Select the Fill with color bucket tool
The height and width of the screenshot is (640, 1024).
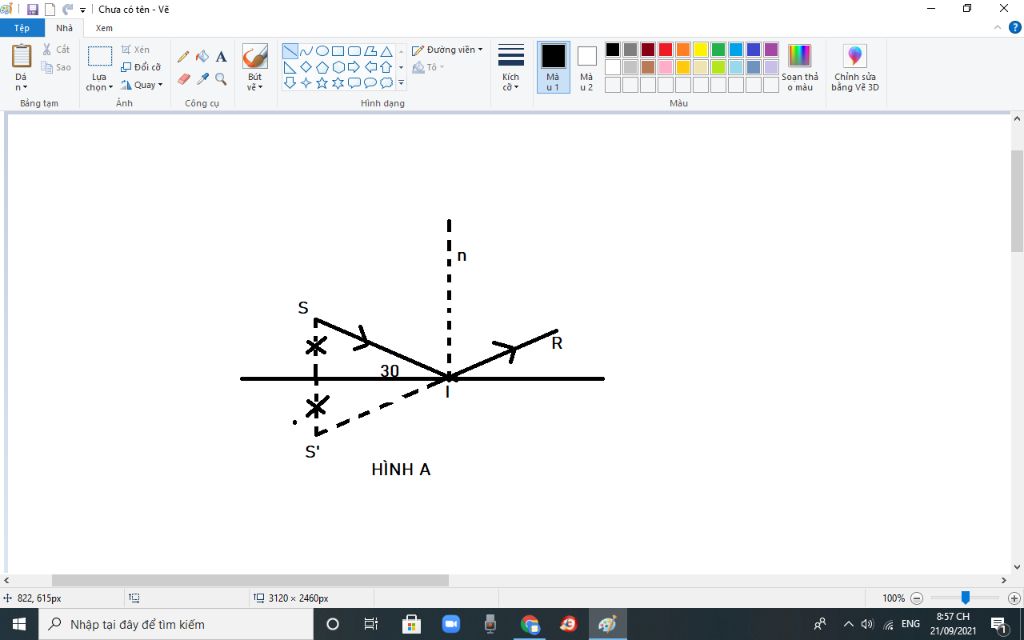coord(202,57)
